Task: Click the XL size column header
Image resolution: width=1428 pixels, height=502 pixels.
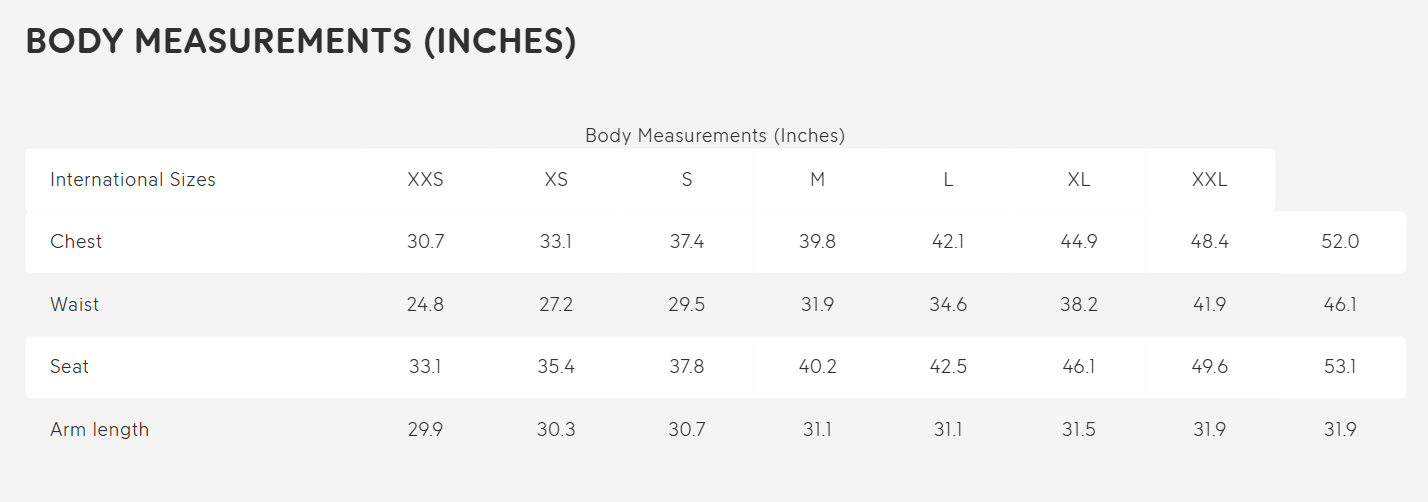Action: coord(1078,180)
